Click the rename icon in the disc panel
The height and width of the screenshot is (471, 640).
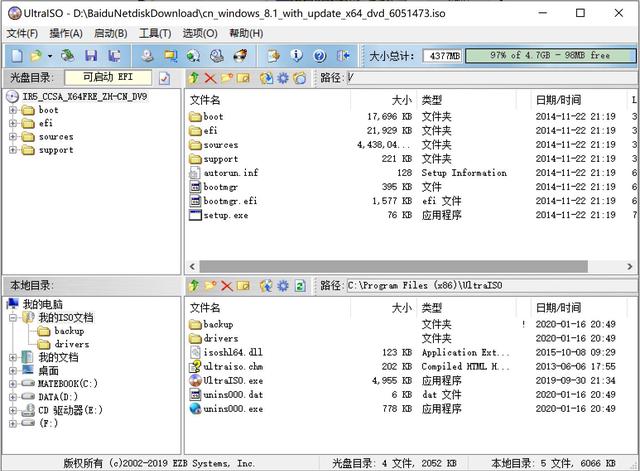tap(243, 78)
